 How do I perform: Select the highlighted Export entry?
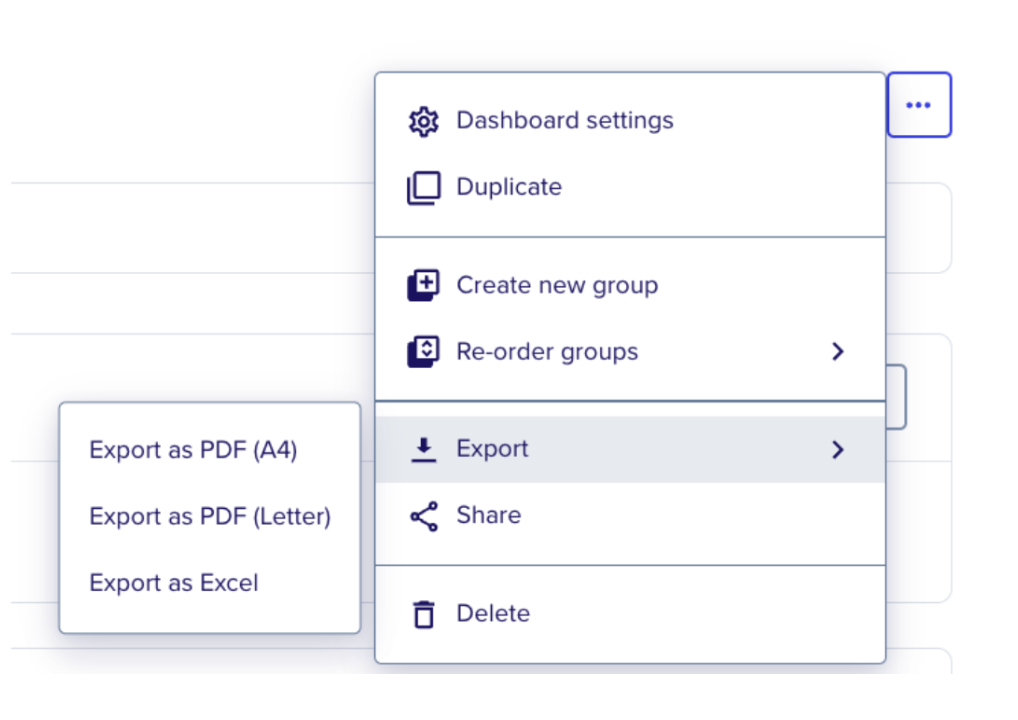point(630,449)
